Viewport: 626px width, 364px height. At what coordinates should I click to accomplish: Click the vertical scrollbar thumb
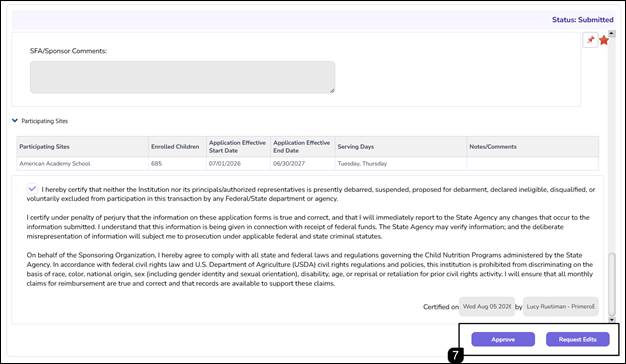(x=611, y=284)
